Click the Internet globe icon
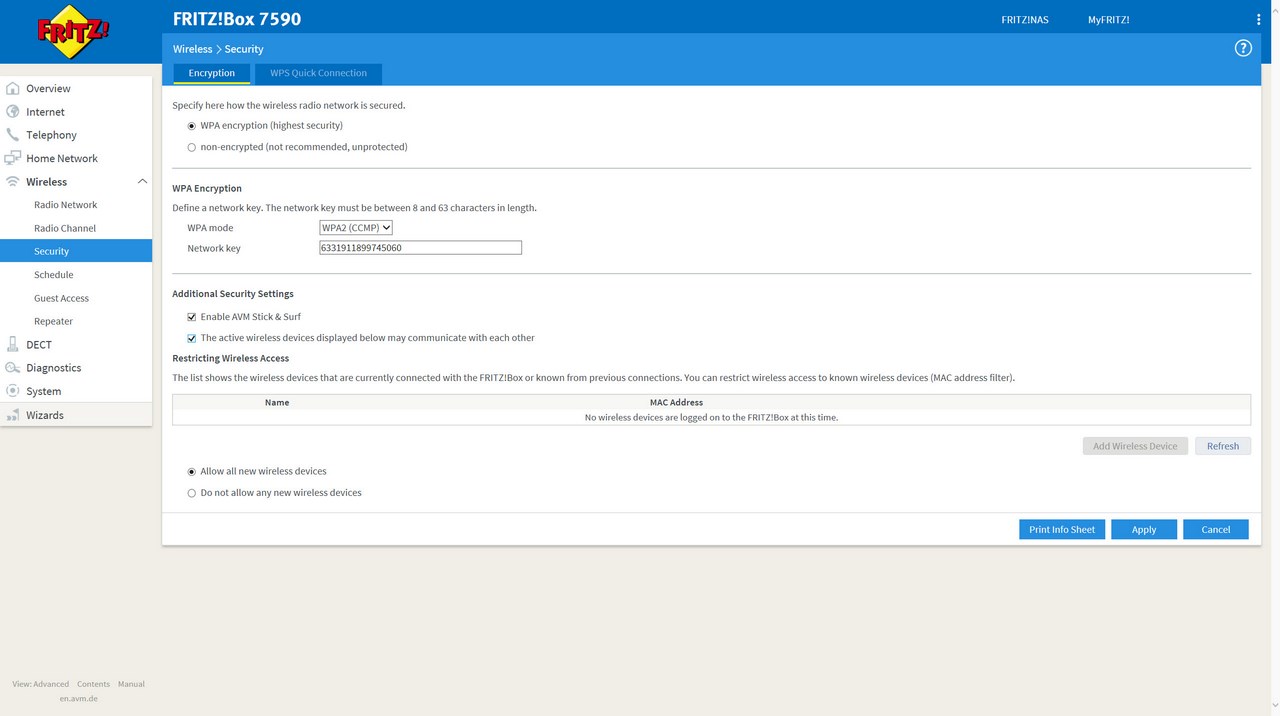The height and width of the screenshot is (716, 1280). point(13,111)
